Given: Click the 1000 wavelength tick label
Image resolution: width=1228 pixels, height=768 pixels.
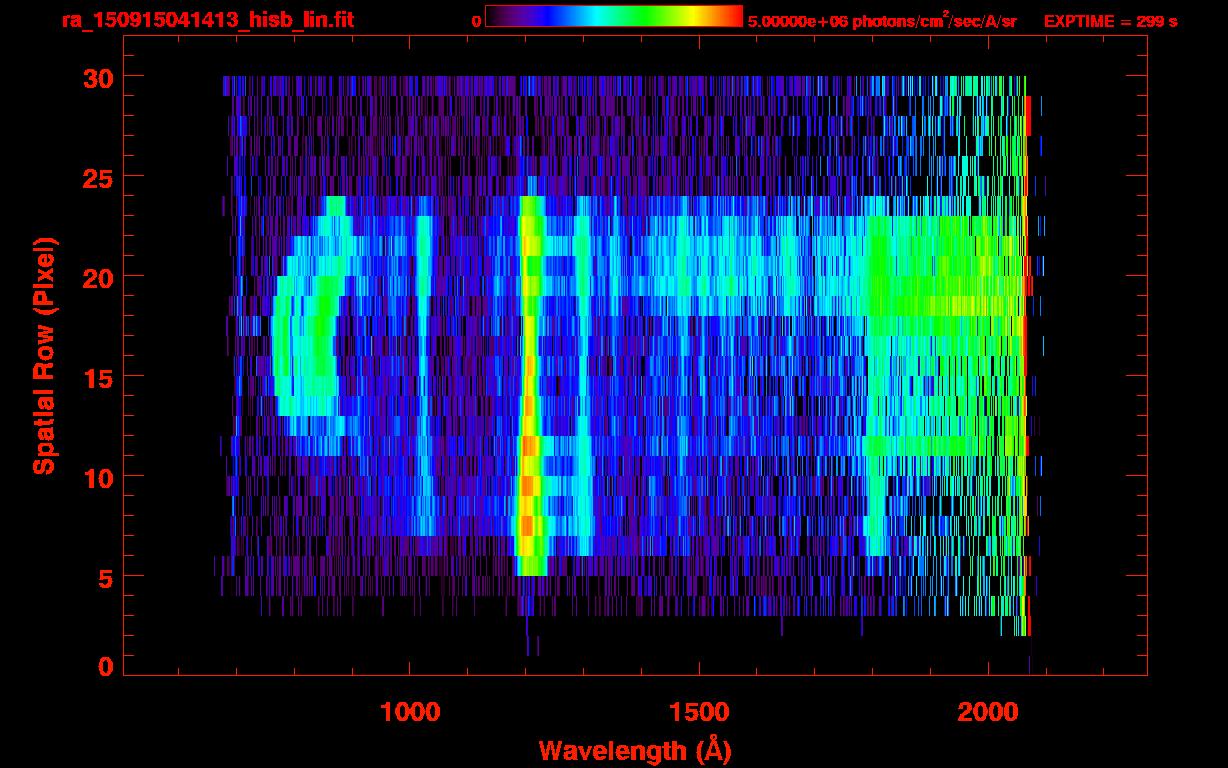Looking at the screenshot, I should click(x=410, y=711).
